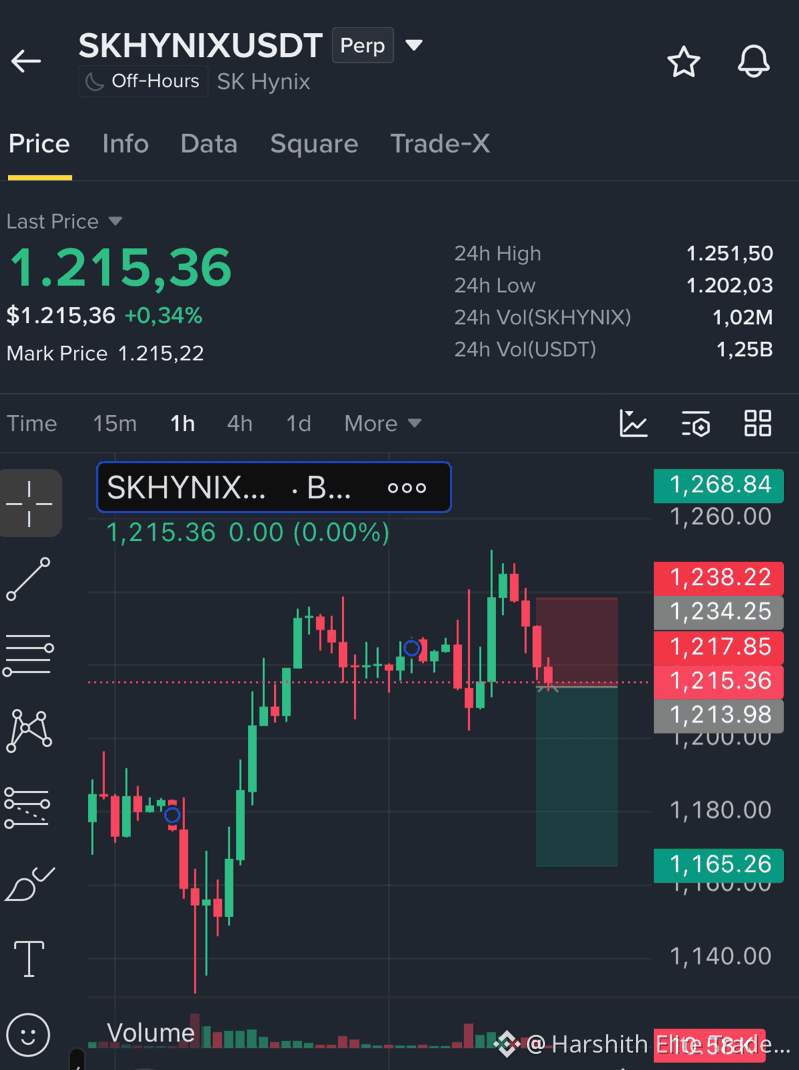This screenshot has height=1070, width=799.
Task: Select the long/short position forecasting tool
Action: point(27,807)
